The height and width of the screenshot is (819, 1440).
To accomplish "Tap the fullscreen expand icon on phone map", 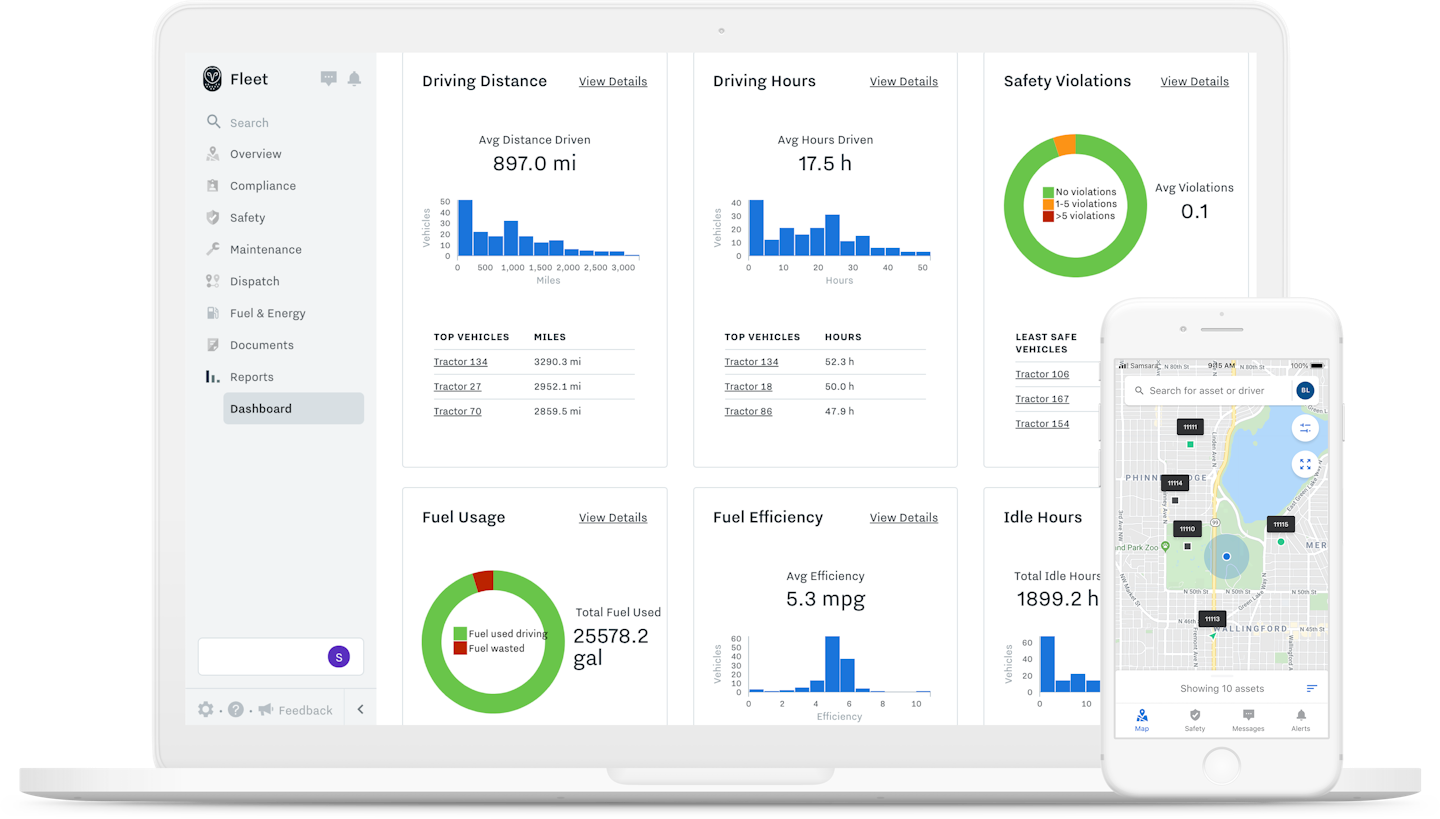I will pos(1304,464).
